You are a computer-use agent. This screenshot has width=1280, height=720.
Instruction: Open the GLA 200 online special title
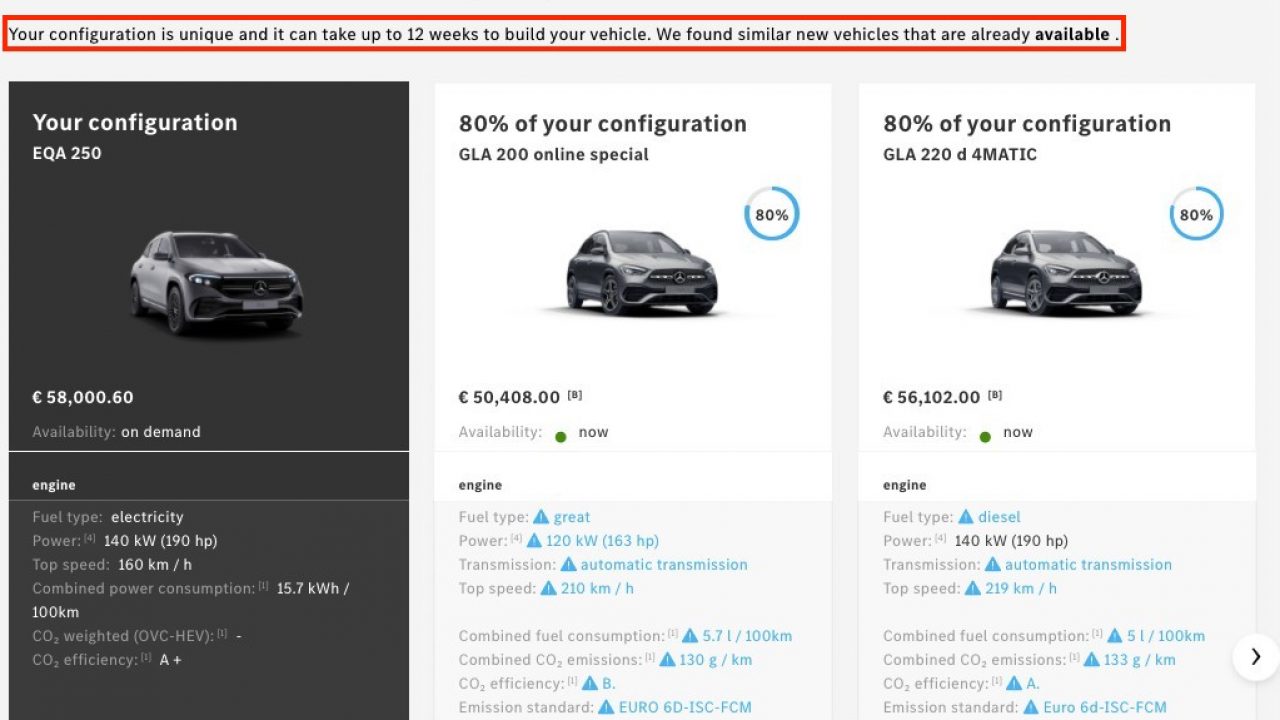[x=554, y=155]
